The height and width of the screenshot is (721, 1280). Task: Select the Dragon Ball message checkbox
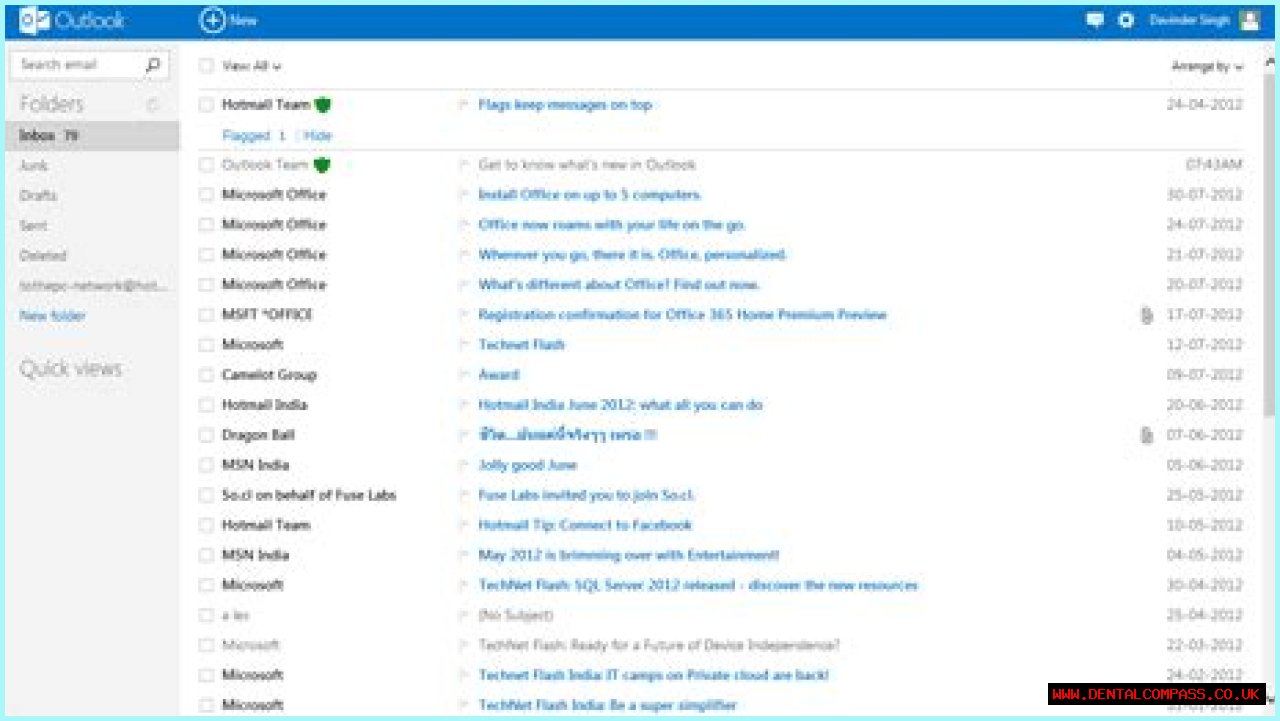click(x=206, y=435)
